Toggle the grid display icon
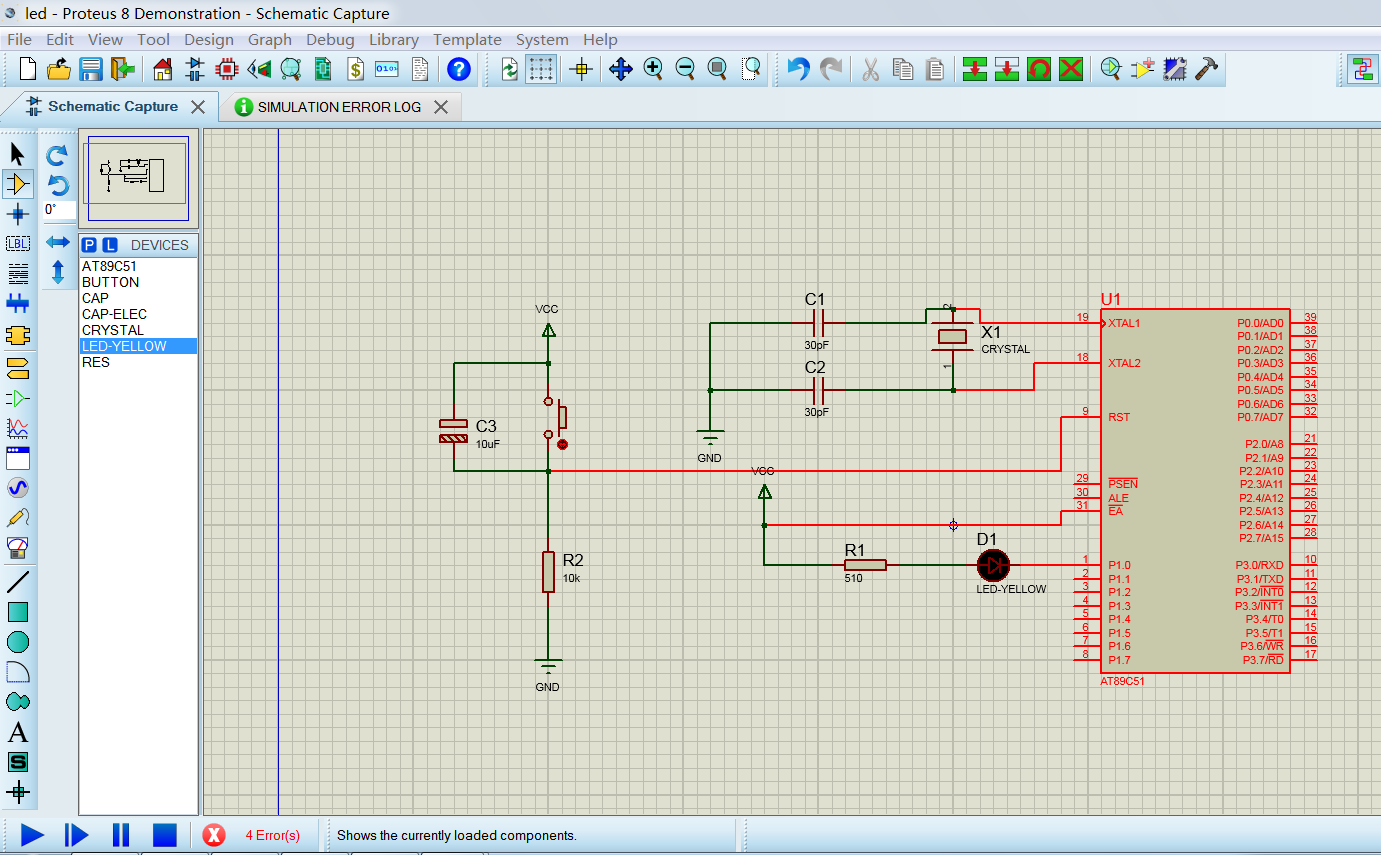The height and width of the screenshot is (855, 1381). [x=541, y=69]
